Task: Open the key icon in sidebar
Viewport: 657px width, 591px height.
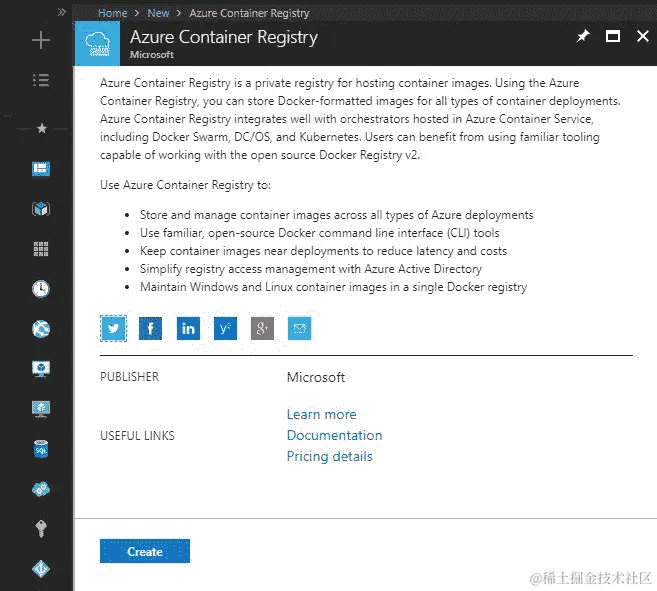Action: tap(41, 529)
